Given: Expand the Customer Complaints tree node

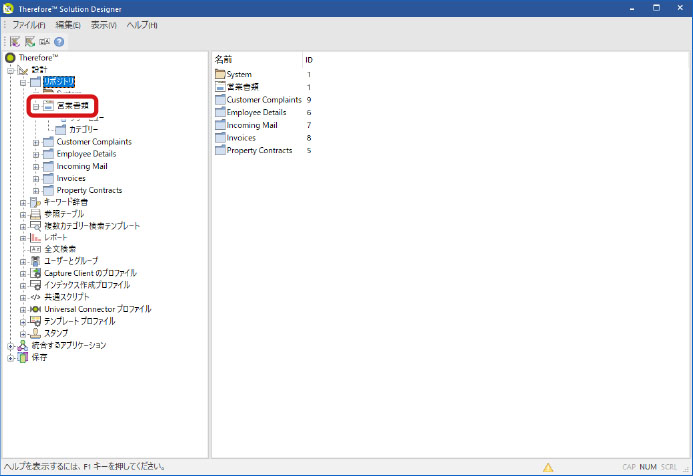Looking at the screenshot, I should pos(36,142).
